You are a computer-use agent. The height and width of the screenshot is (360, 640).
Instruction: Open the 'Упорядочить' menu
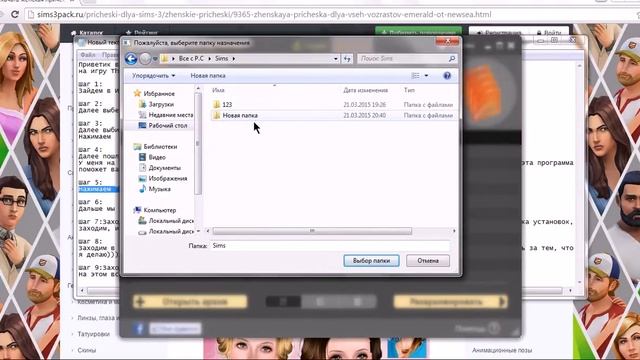pos(153,76)
